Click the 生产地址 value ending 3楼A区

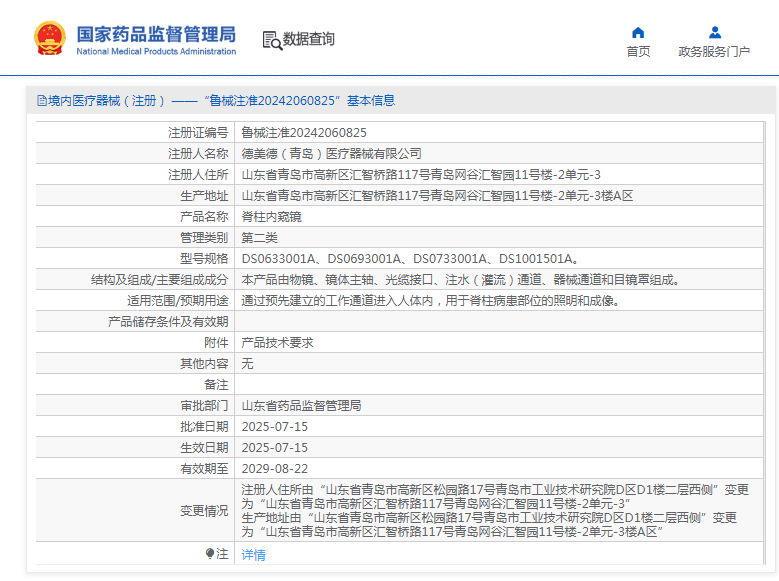pyautogui.click(x=437, y=196)
